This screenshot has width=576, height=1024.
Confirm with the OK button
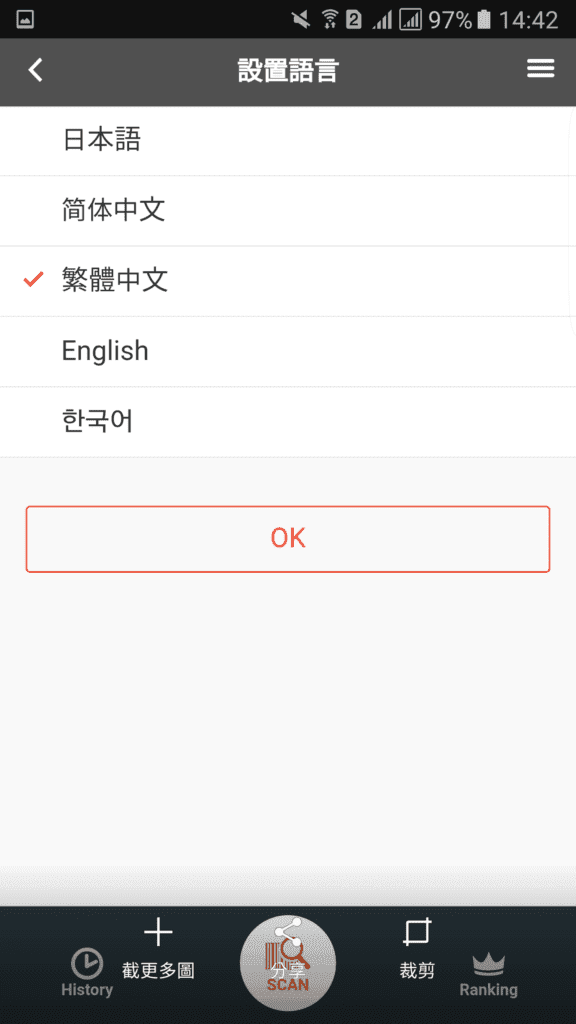(x=288, y=539)
